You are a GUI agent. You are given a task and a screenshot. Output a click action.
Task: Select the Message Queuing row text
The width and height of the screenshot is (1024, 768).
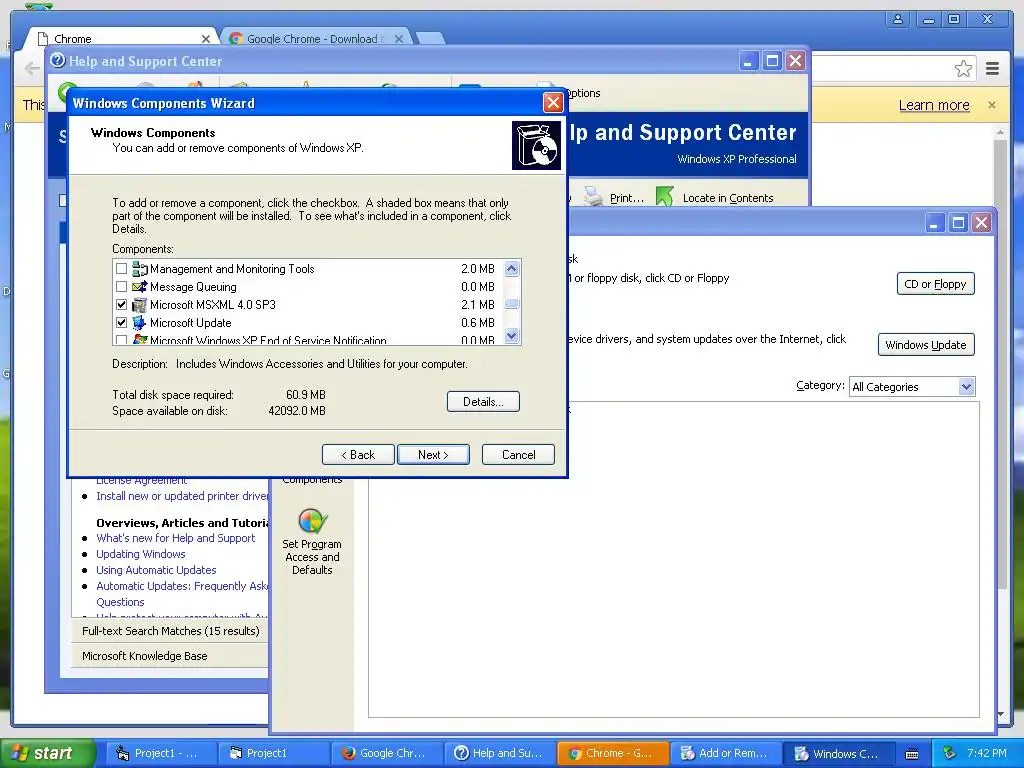193,287
